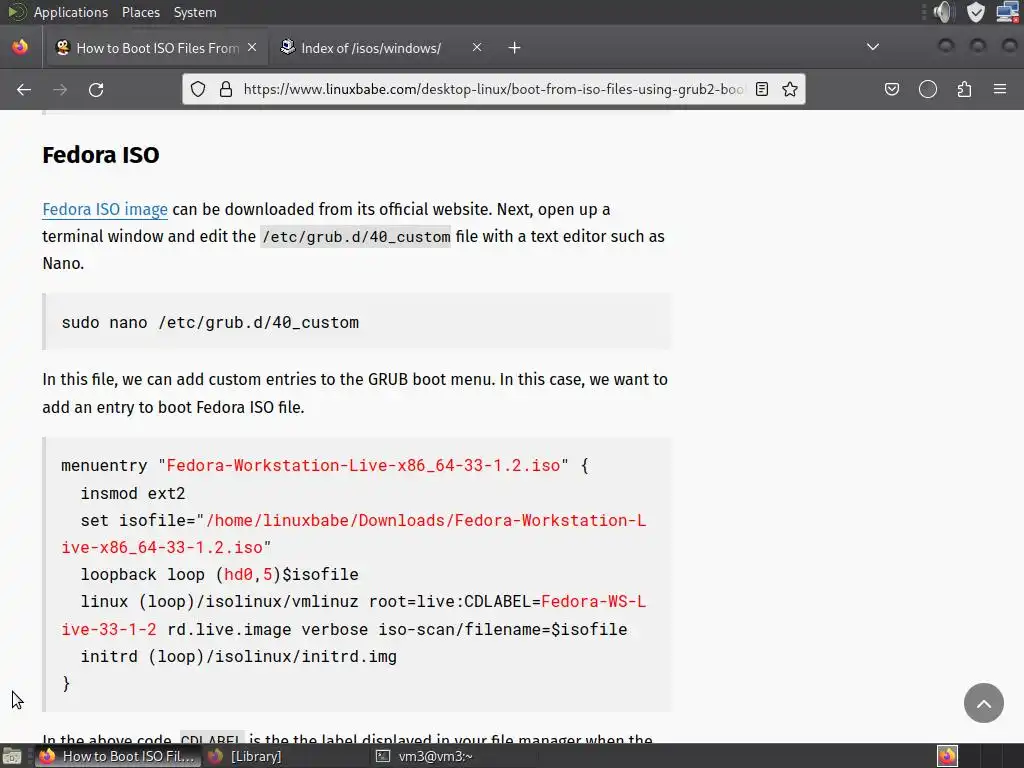Click the security shield tray icon

point(976,12)
